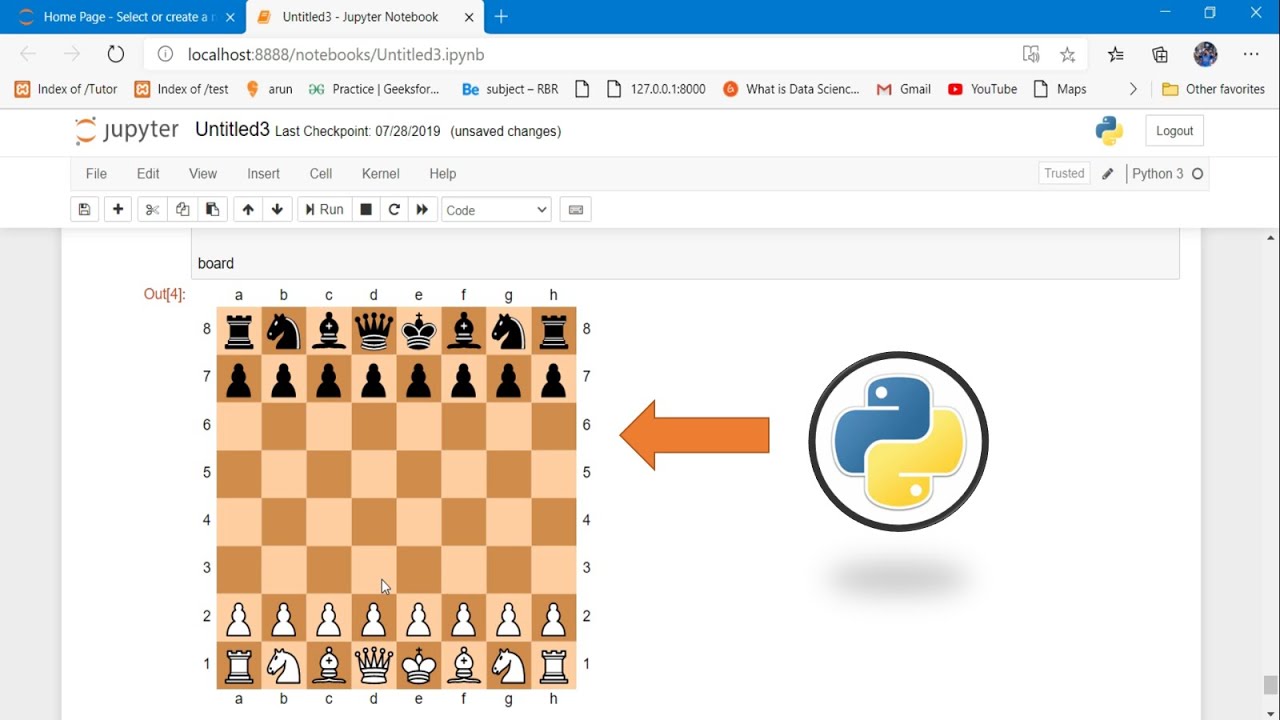Move the selected cell up
This screenshot has width=1280, height=720.
pyautogui.click(x=248, y=209)
